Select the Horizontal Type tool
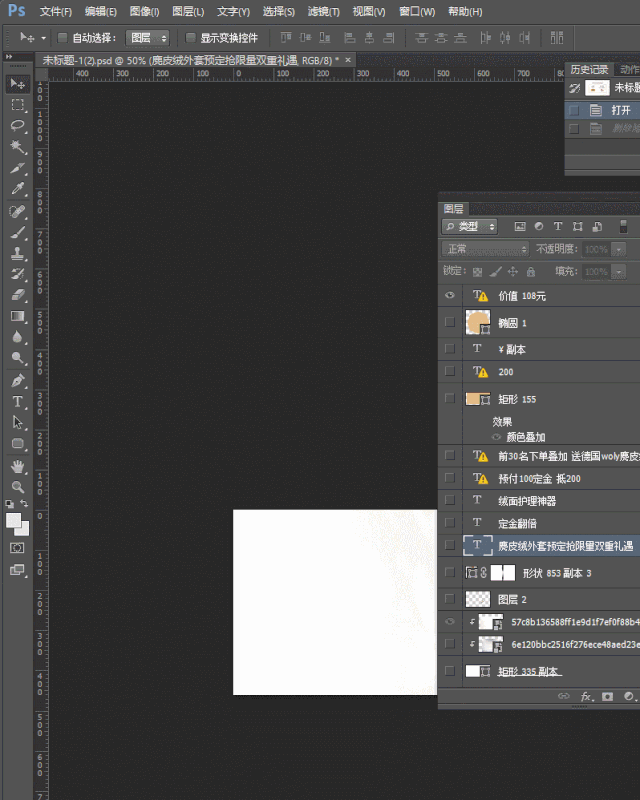 (x=17, y=402)
